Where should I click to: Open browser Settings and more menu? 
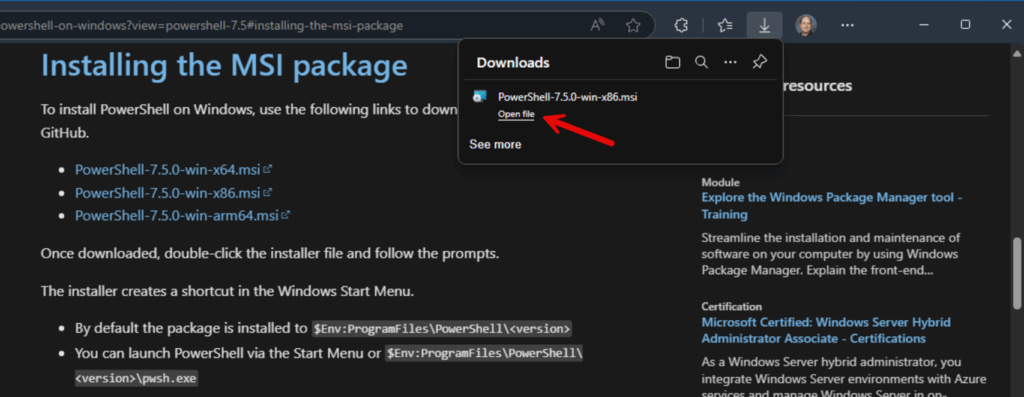pyautogui.click(x=847, y=25)
